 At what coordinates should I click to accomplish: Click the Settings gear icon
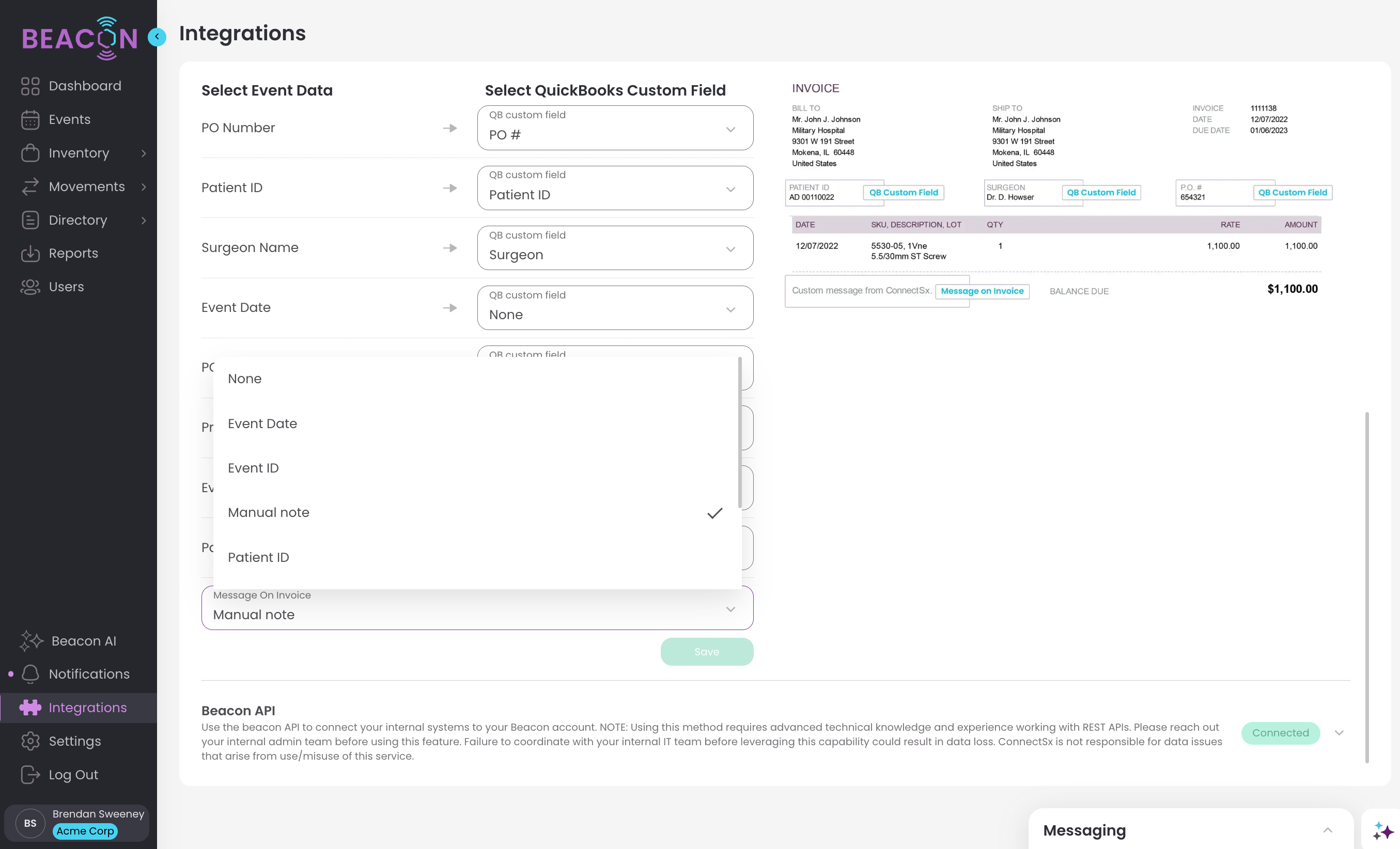[x=30, y=741]
